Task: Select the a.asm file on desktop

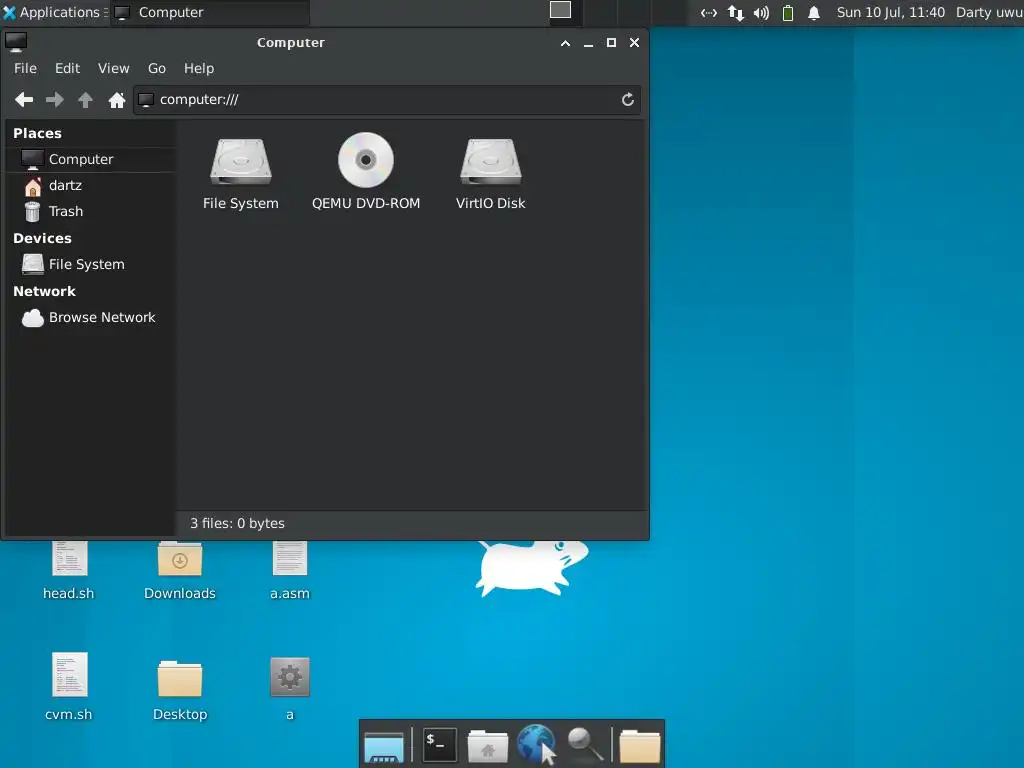Action: pyautogui.click(x=290, y=570)
